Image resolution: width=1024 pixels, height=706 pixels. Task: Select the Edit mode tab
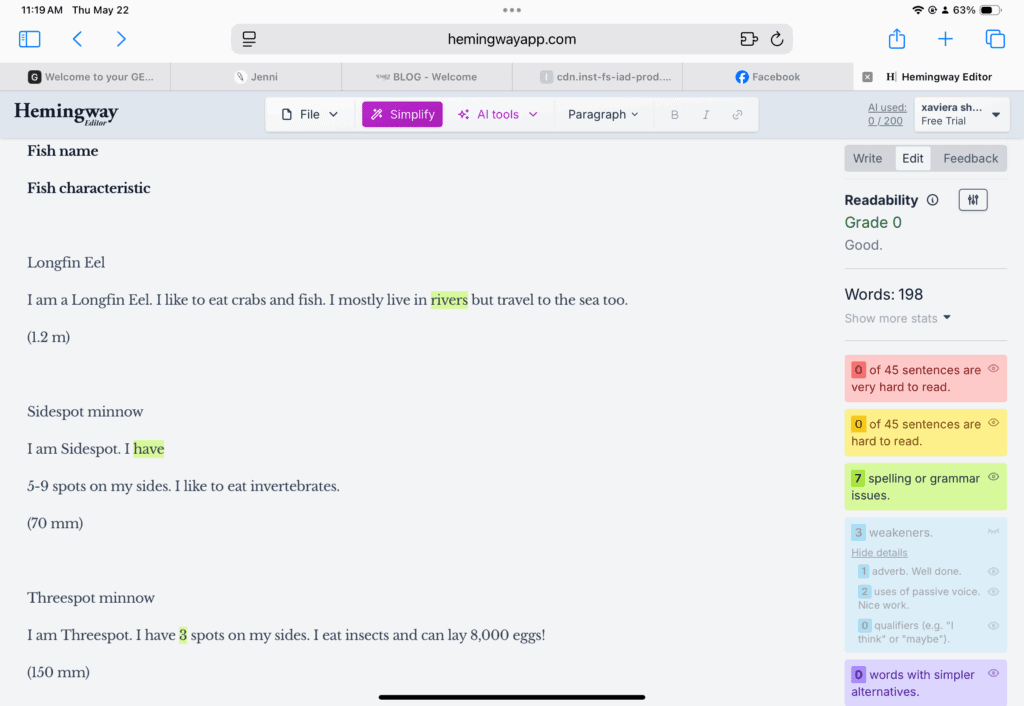point(912,159)
